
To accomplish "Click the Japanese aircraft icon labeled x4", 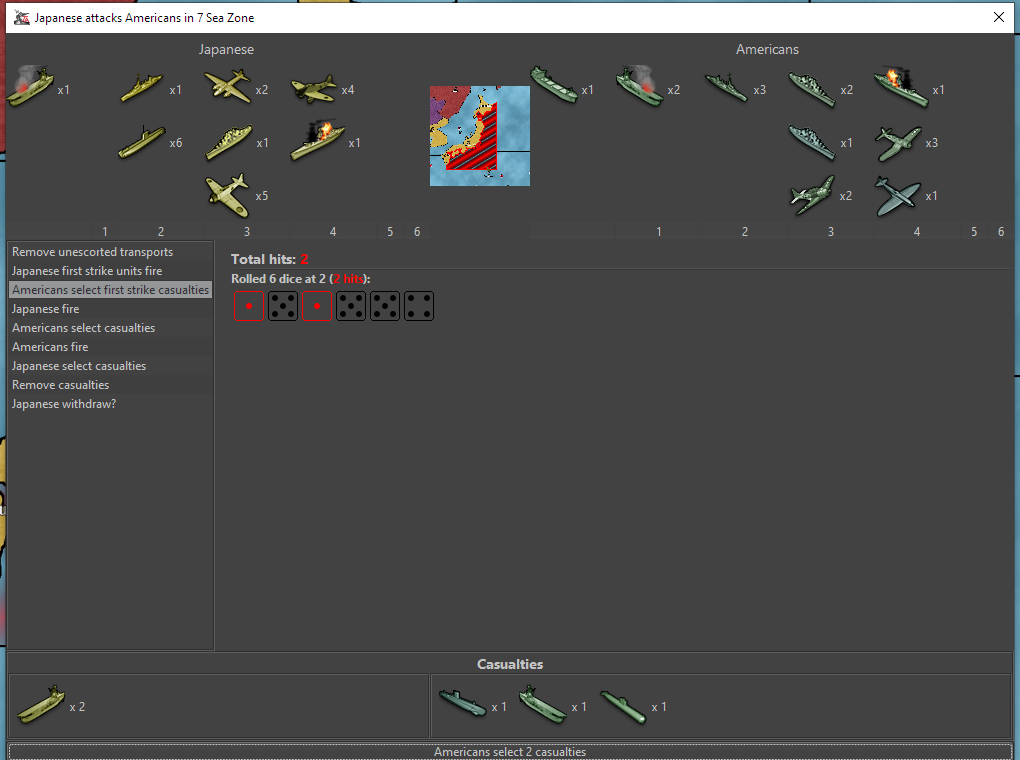I will point(313,89).
